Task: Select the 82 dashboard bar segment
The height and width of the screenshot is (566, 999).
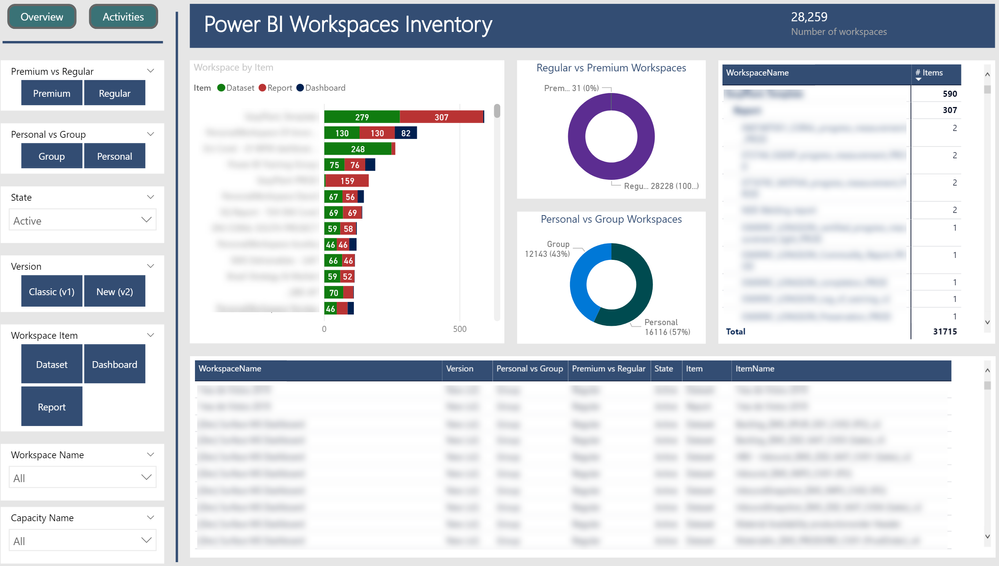Action: coord(406,133)
